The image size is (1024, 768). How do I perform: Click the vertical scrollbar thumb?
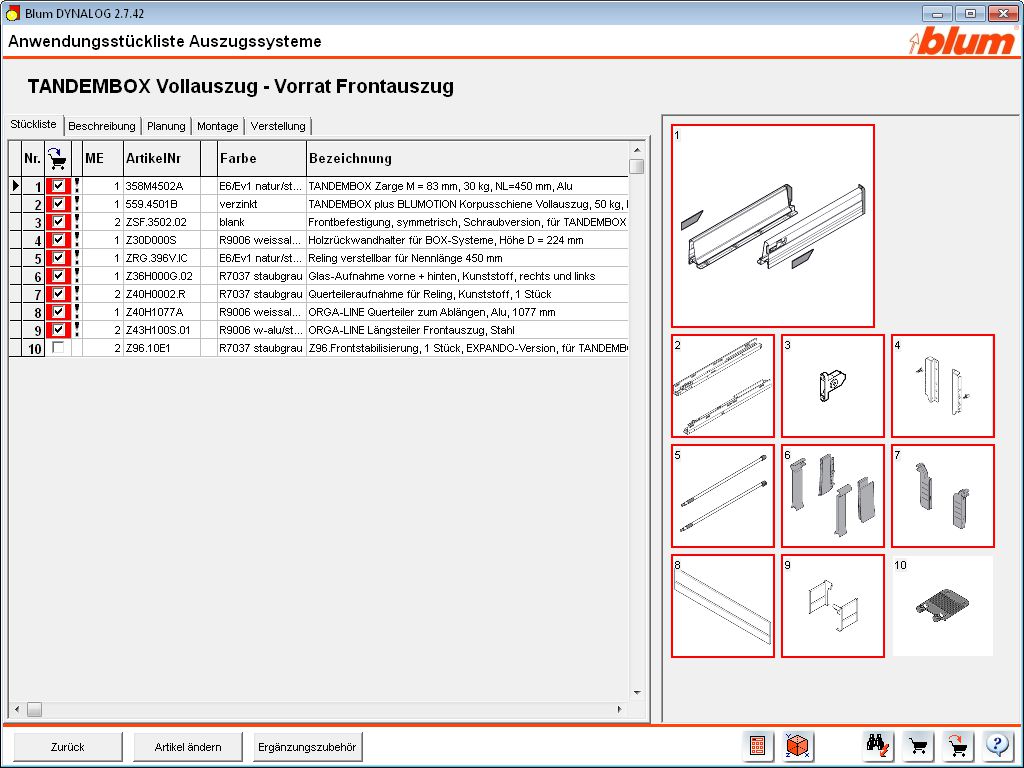637,167
